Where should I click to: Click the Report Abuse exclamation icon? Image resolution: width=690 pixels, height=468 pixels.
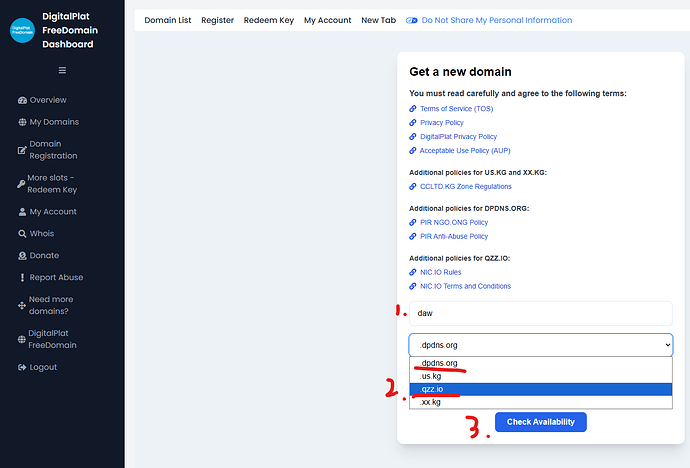22,278
